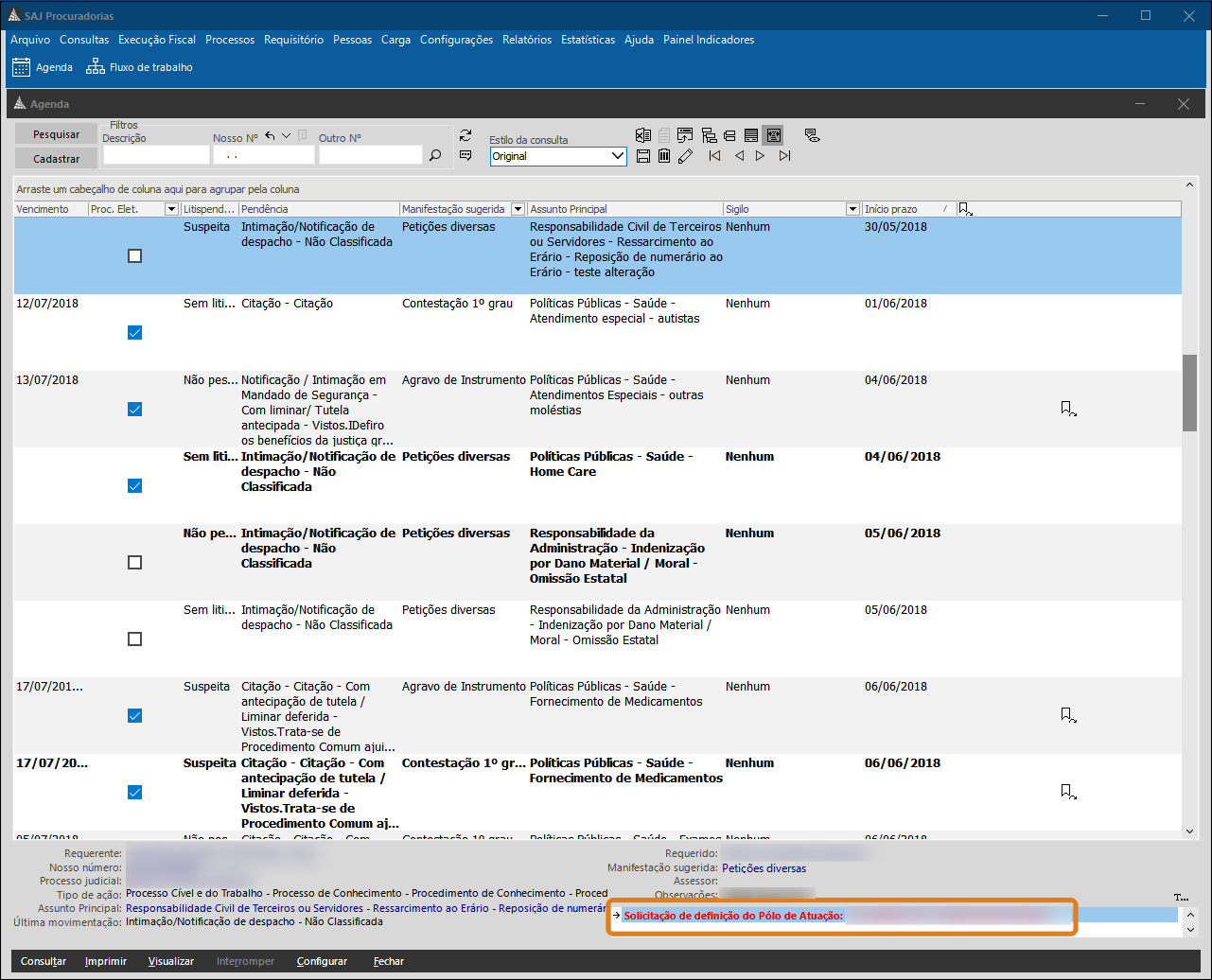
Task: Go to the last record arrow
Action: tap(784, 156)
